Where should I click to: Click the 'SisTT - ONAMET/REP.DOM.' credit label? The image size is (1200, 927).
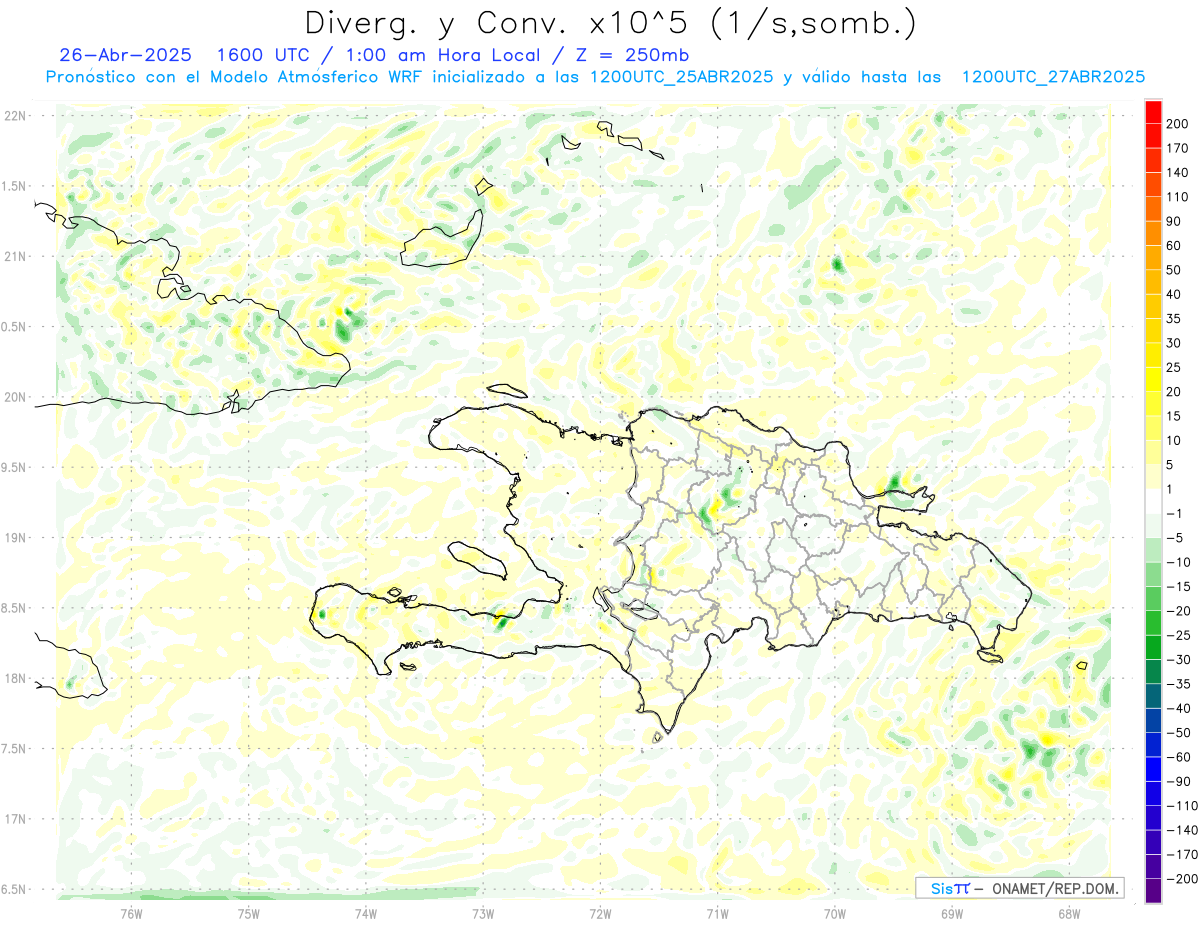pyautogui.click(x=1019, y=888)
